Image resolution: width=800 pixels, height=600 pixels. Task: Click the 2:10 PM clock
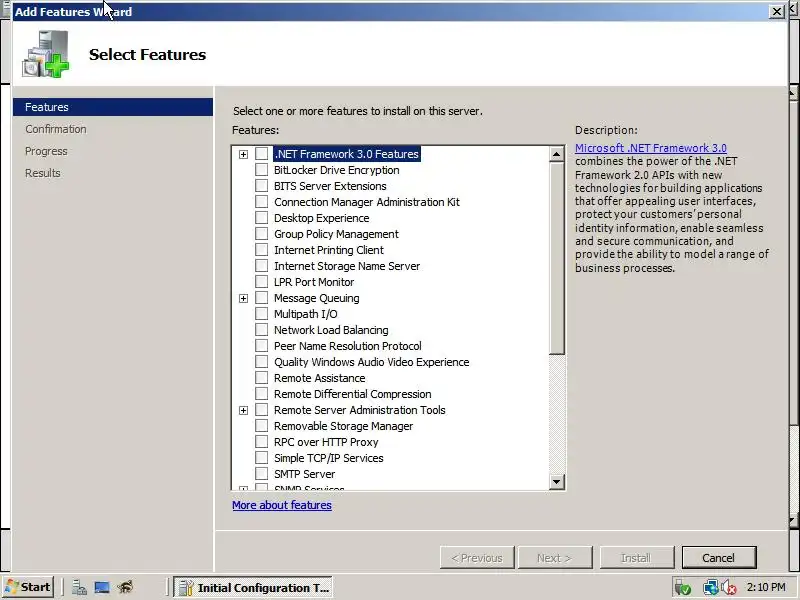766,587
